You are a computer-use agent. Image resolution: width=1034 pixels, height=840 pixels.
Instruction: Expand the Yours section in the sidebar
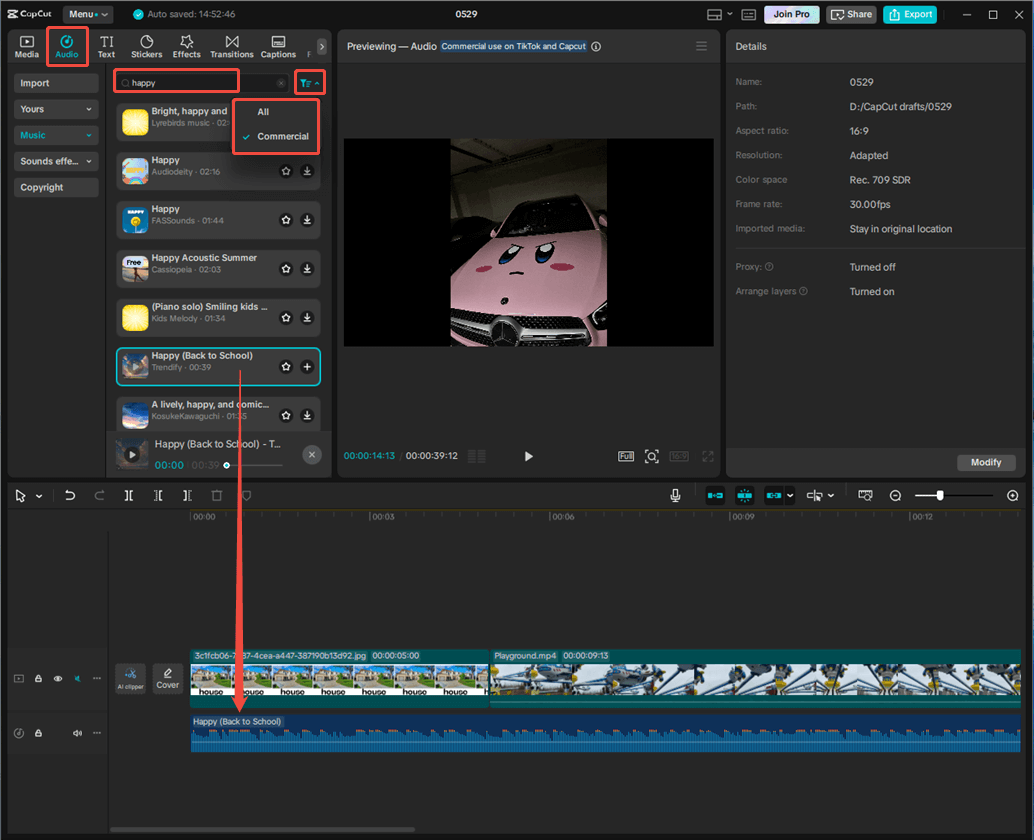pos(55,109)
